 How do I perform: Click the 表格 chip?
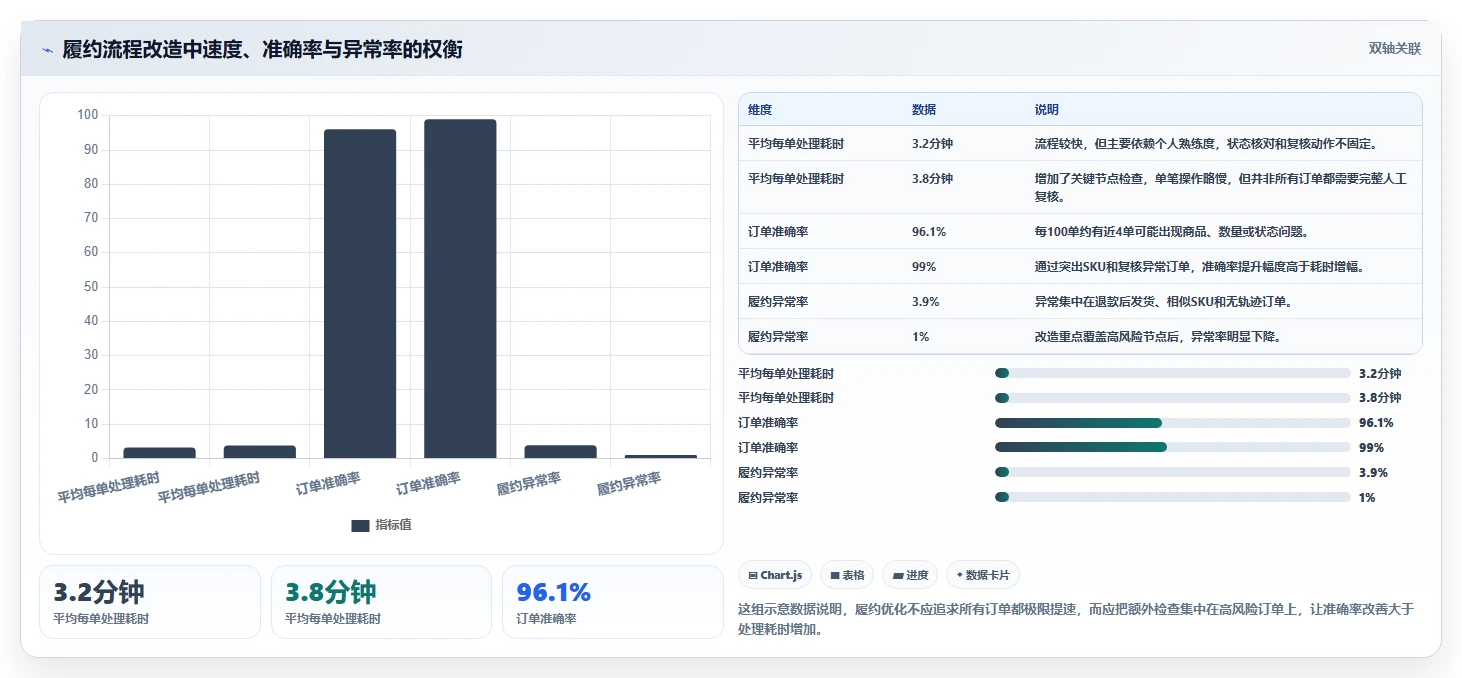pyautogui.click(x=846, y=575)
